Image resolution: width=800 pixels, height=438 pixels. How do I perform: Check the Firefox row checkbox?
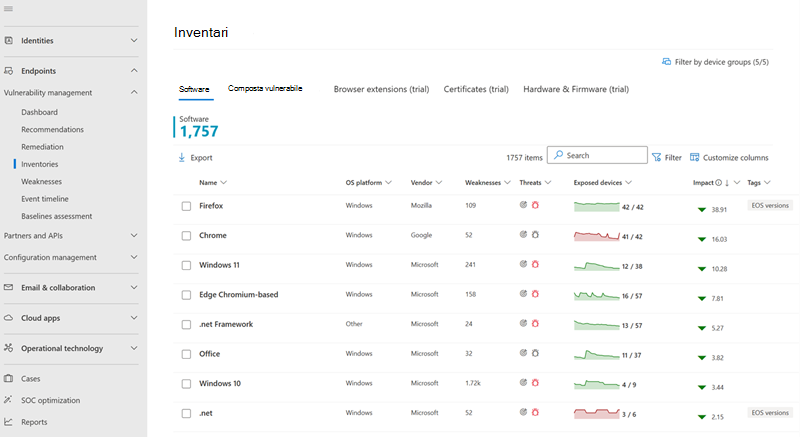(x=186, y=206)
